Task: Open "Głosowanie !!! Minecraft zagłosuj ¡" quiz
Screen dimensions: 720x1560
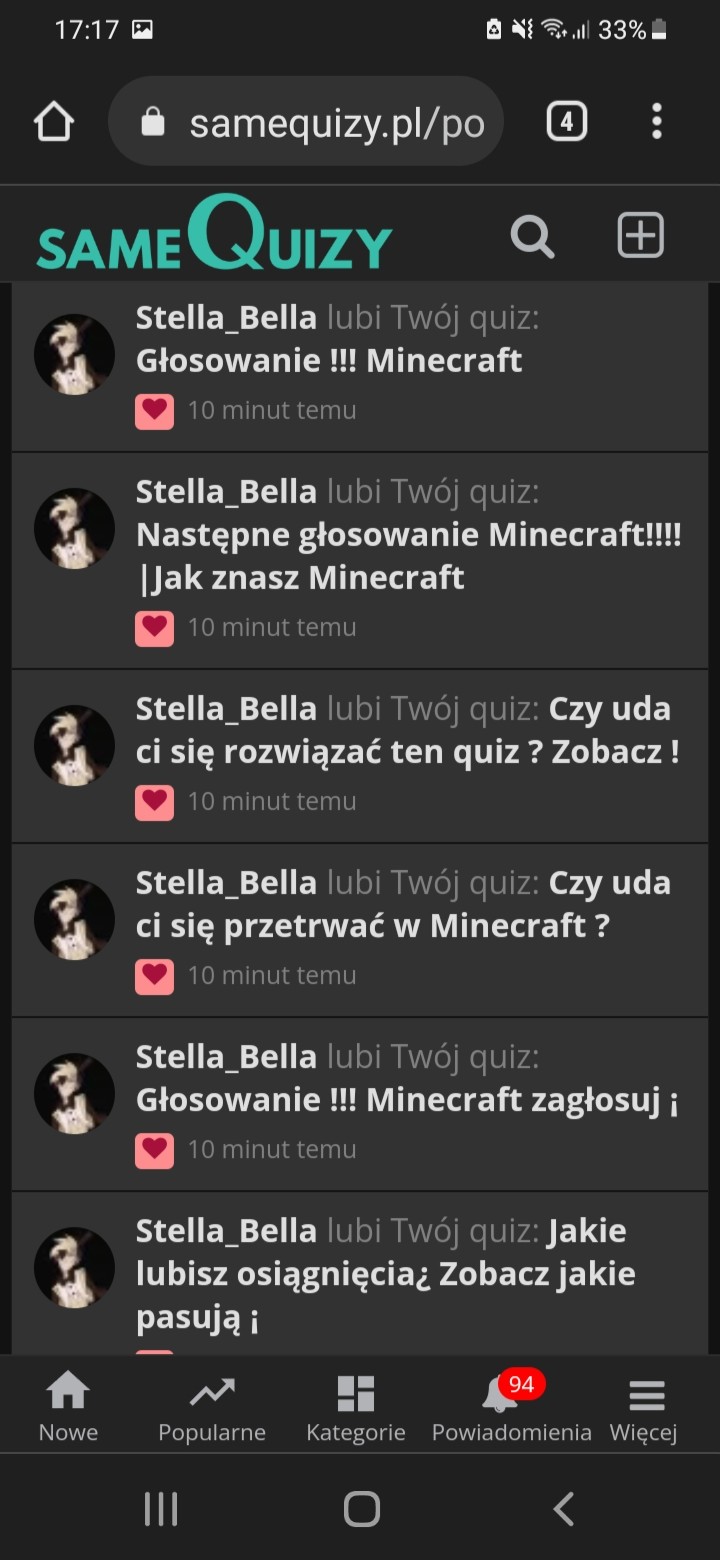Action: point(407,1100)
